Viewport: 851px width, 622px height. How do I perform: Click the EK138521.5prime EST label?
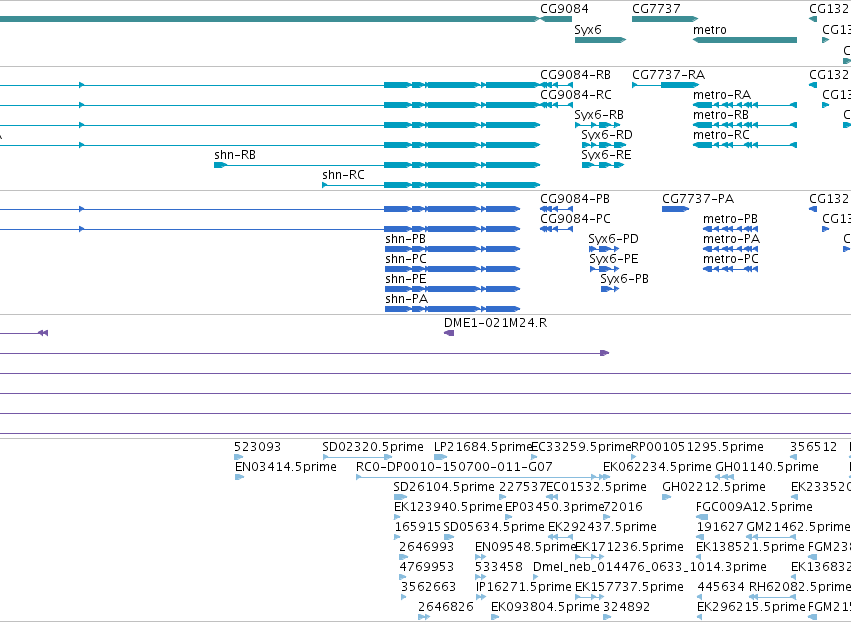click(751, 548)
